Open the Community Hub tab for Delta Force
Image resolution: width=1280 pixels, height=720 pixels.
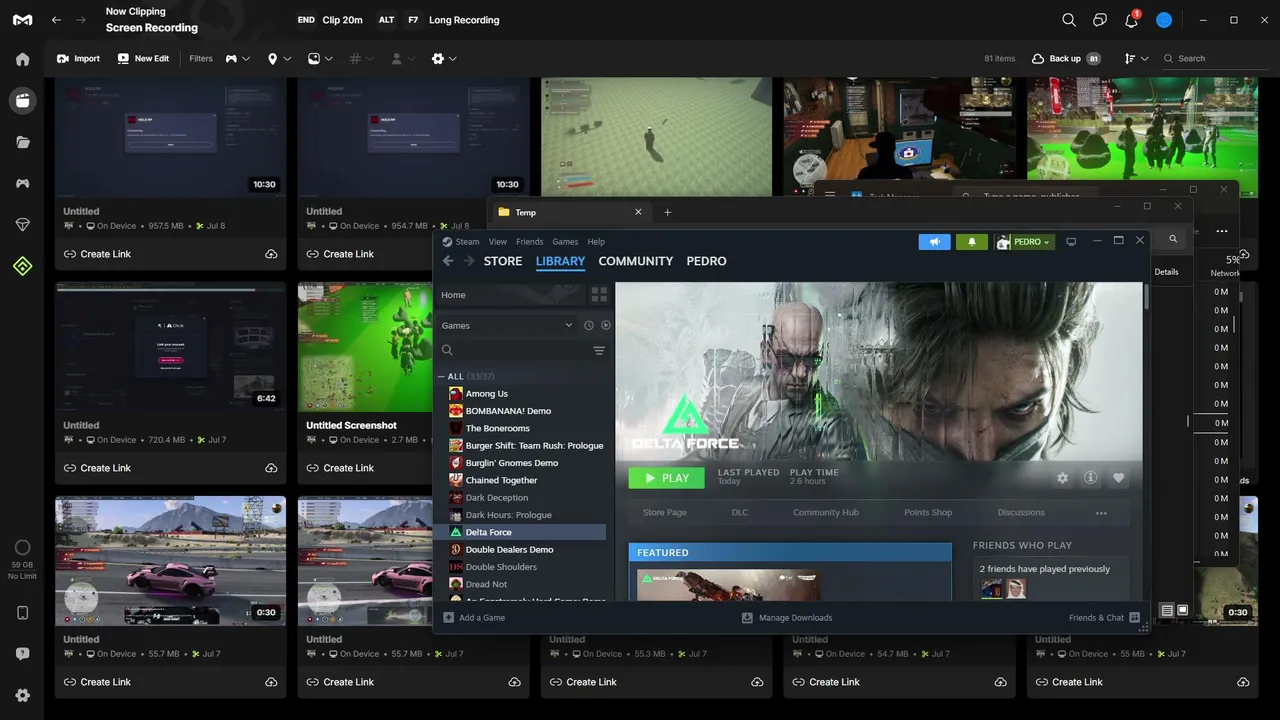[826, 513]
